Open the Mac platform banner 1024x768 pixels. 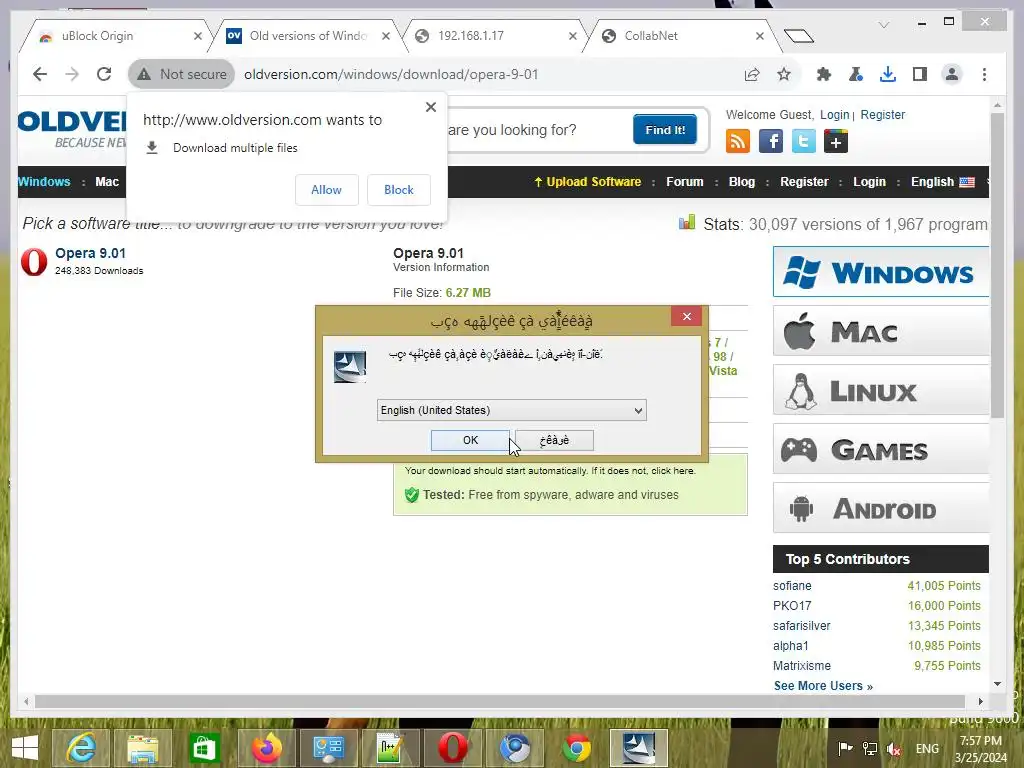[881, 331]
